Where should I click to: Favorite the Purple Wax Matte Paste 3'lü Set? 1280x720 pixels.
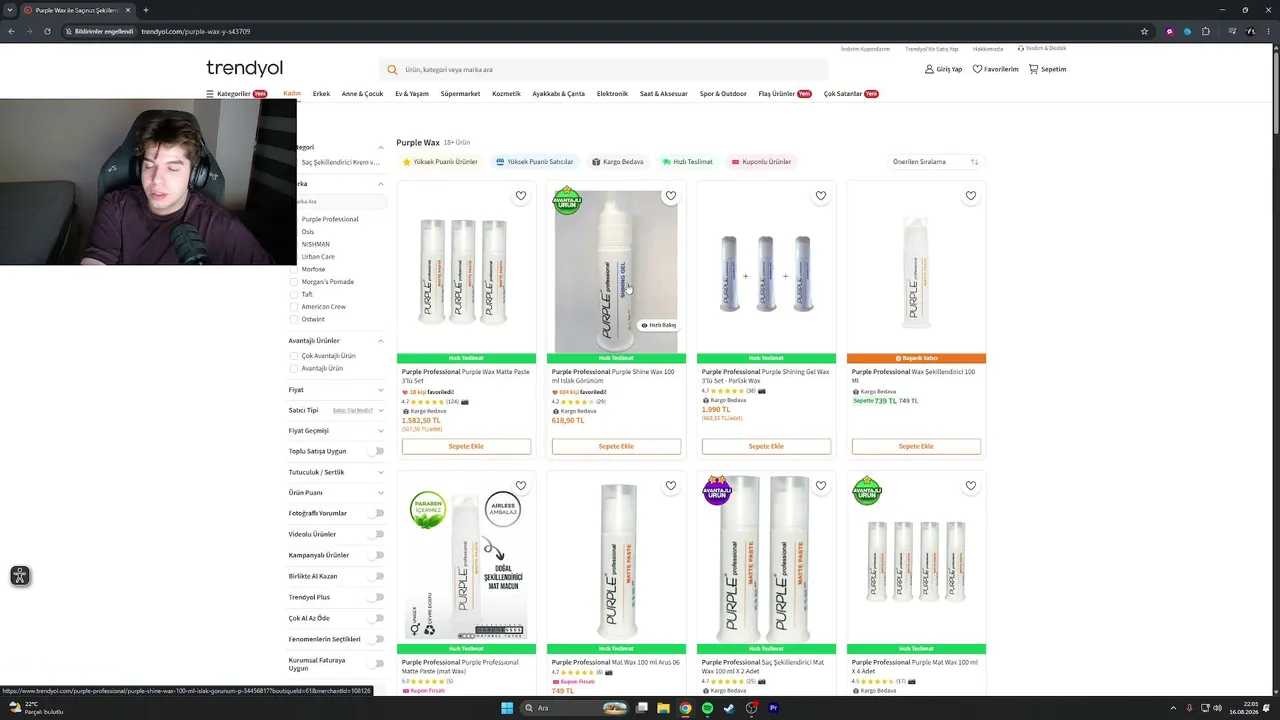pos(521,196)
